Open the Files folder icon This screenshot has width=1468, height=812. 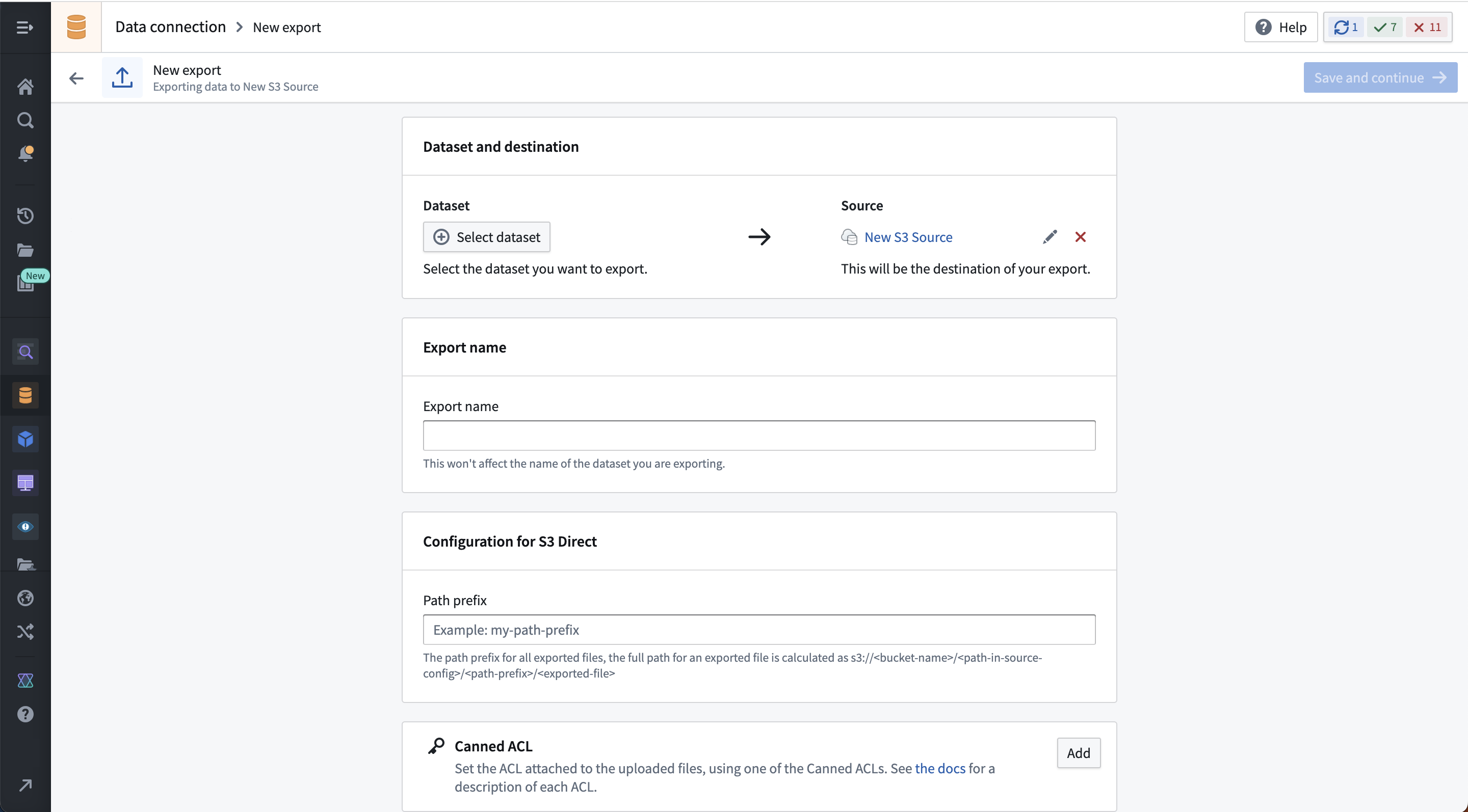pos(25,250)
